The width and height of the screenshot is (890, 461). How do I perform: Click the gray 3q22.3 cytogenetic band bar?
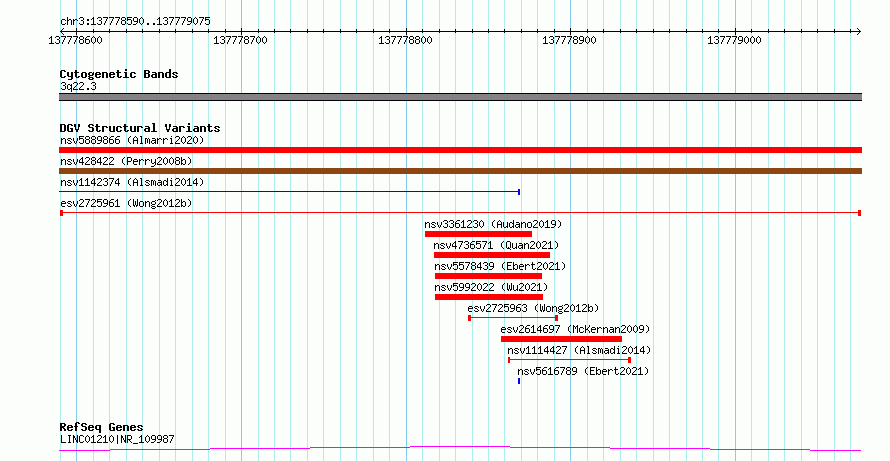pos(460,97)
